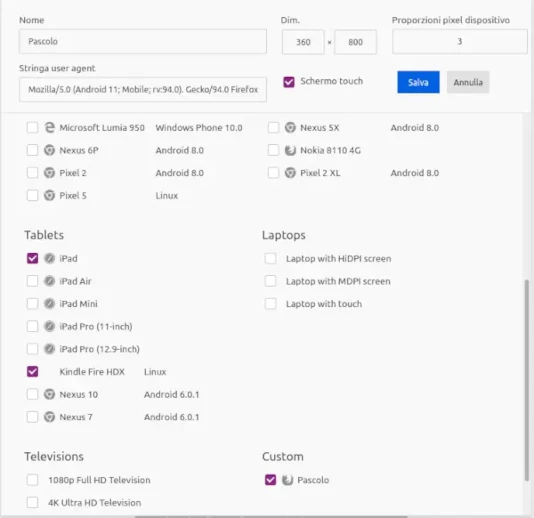The image size is (534, 518).
Task: Click the Firefox icon beside Pascolo
Action: pos(287,480)
